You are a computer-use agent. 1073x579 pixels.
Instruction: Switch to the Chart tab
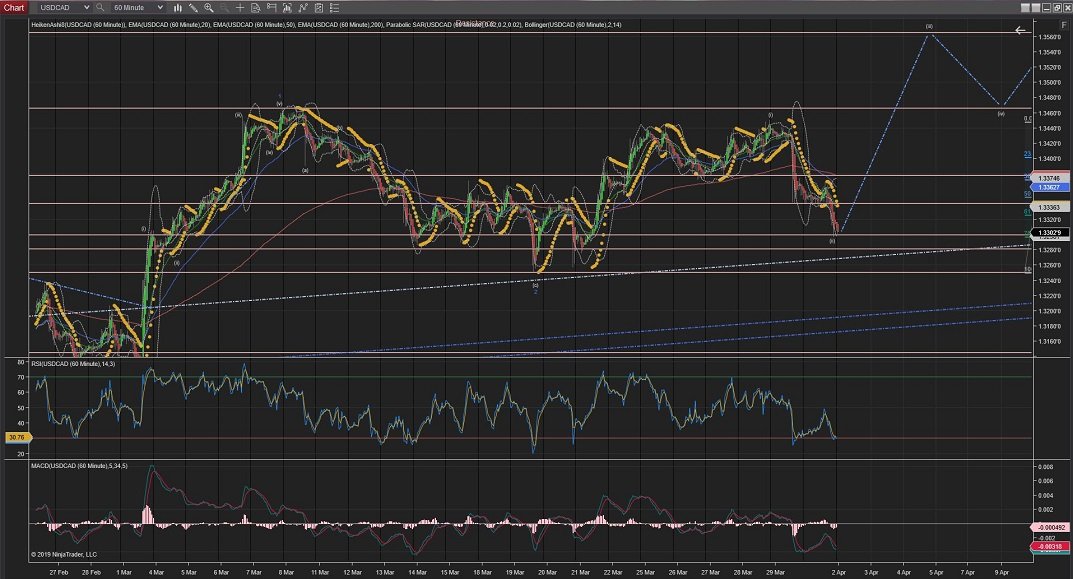14,8
